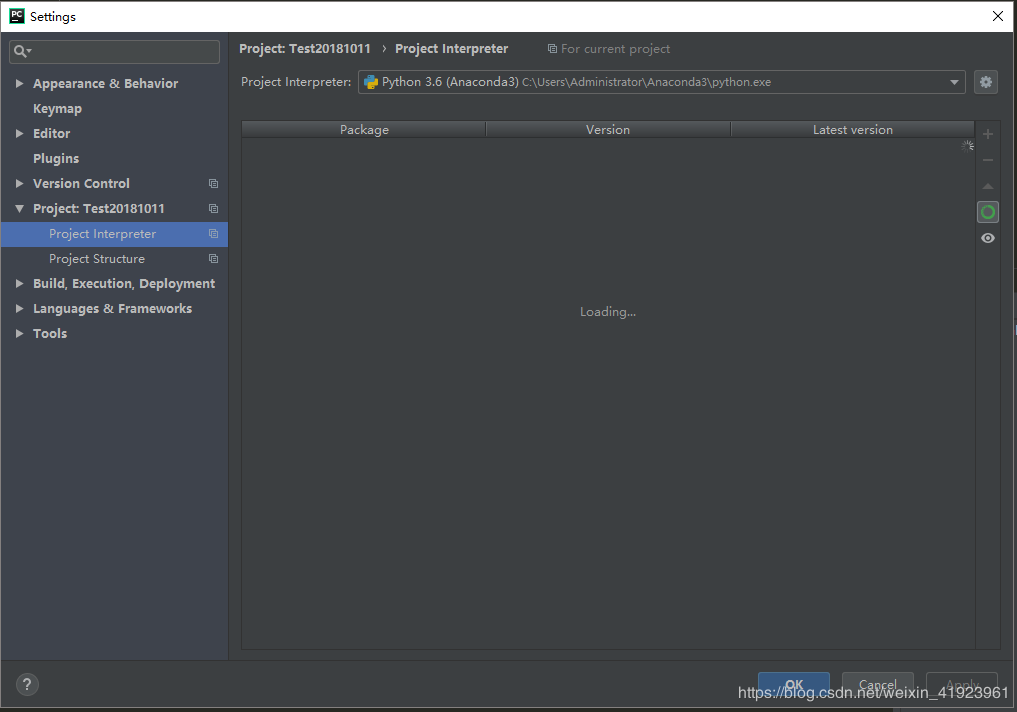
Task: Toggle the green Conda package manager icon
Action: pyautogui.click(x=988, y=212)
